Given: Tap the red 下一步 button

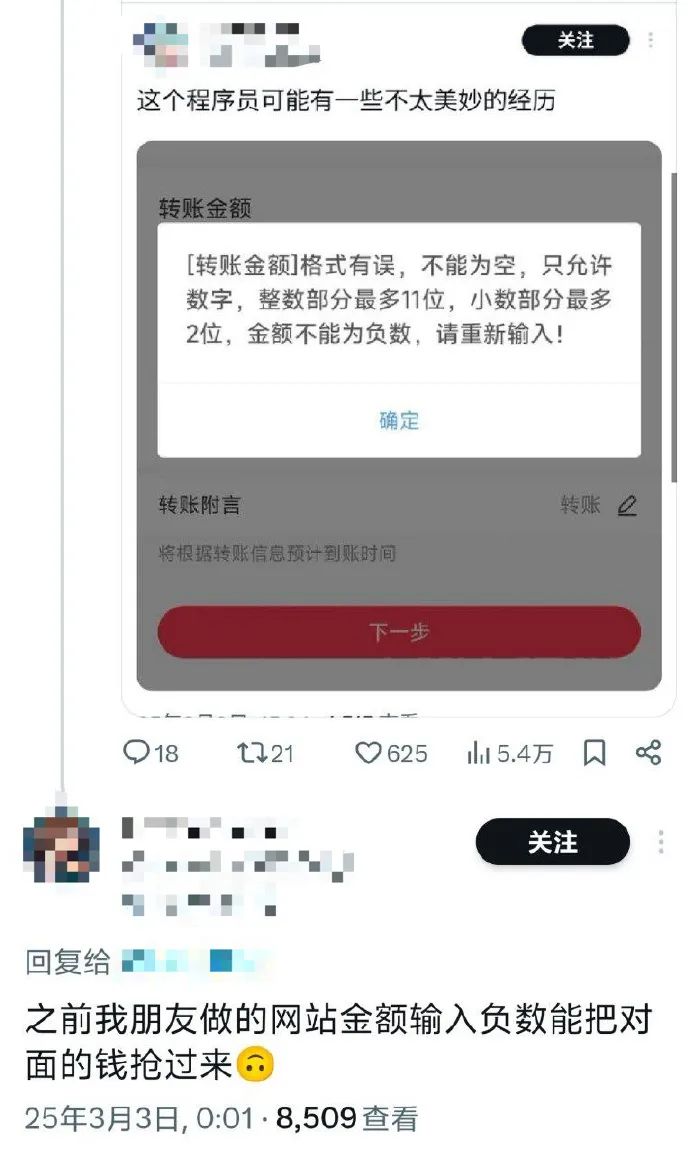Looking at the screenshot, I should pos(399,632).
